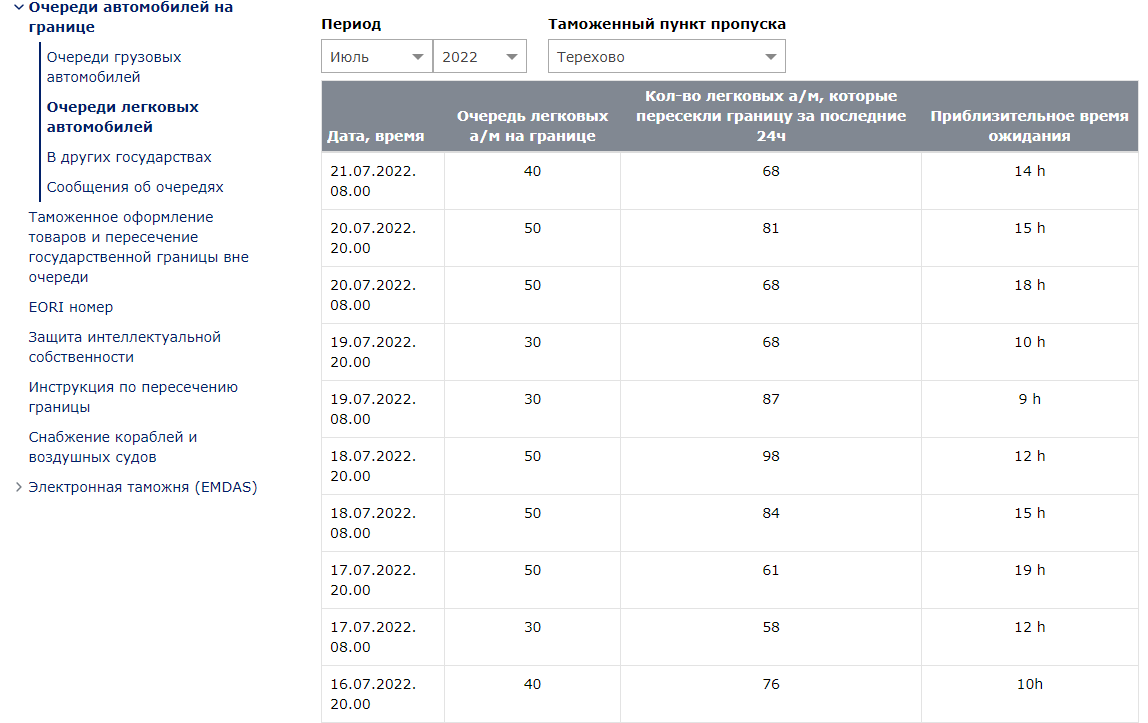This screenshot has width=1148, height=723.
Task: Open Инструкция по пересечению границы
Action: (133, 397)
